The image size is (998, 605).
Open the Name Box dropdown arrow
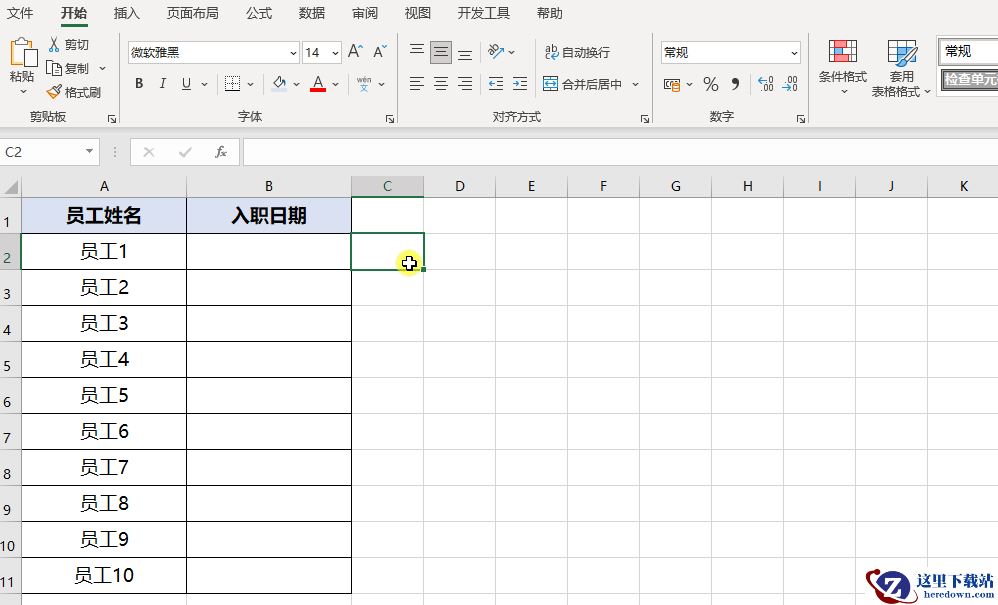click(89, 151)
